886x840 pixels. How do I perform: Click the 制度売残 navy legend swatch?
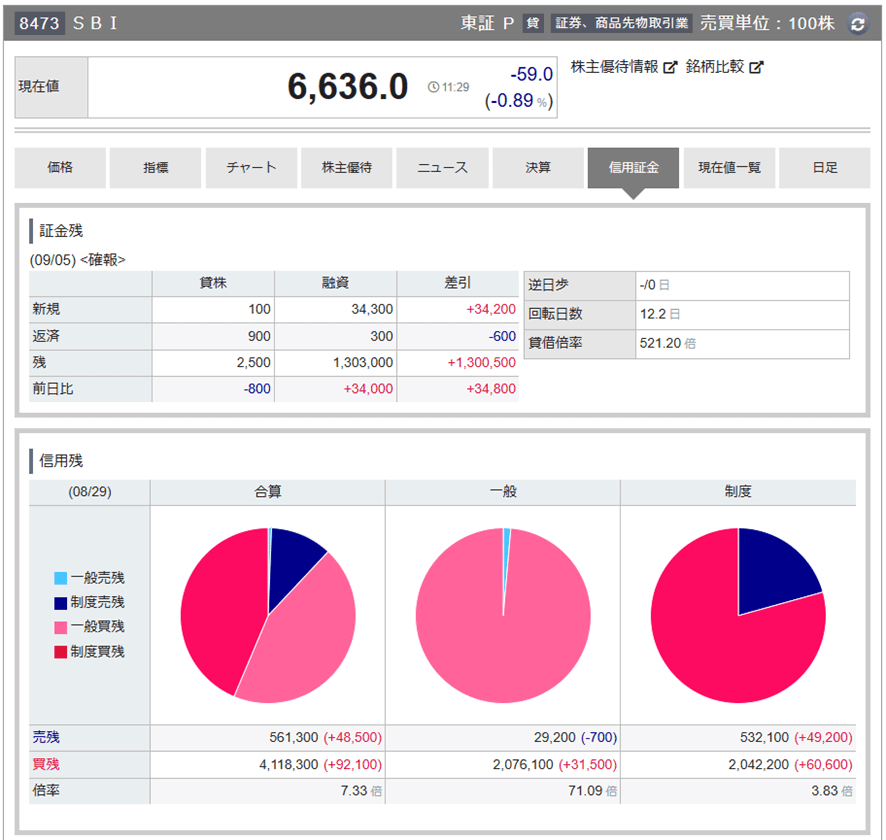pos(61,603)
